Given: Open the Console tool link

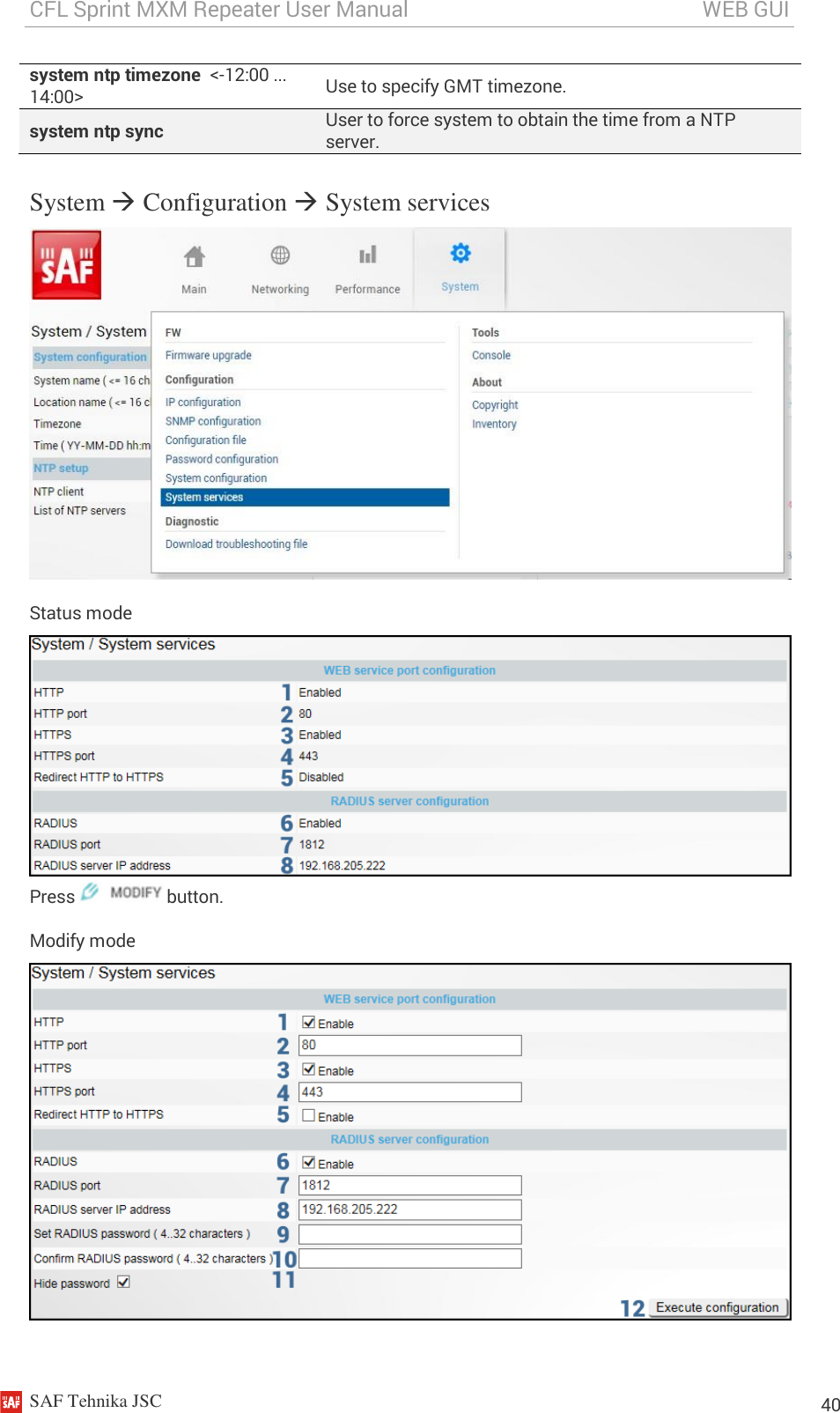Looking at the screenshot, I should 490,356.
